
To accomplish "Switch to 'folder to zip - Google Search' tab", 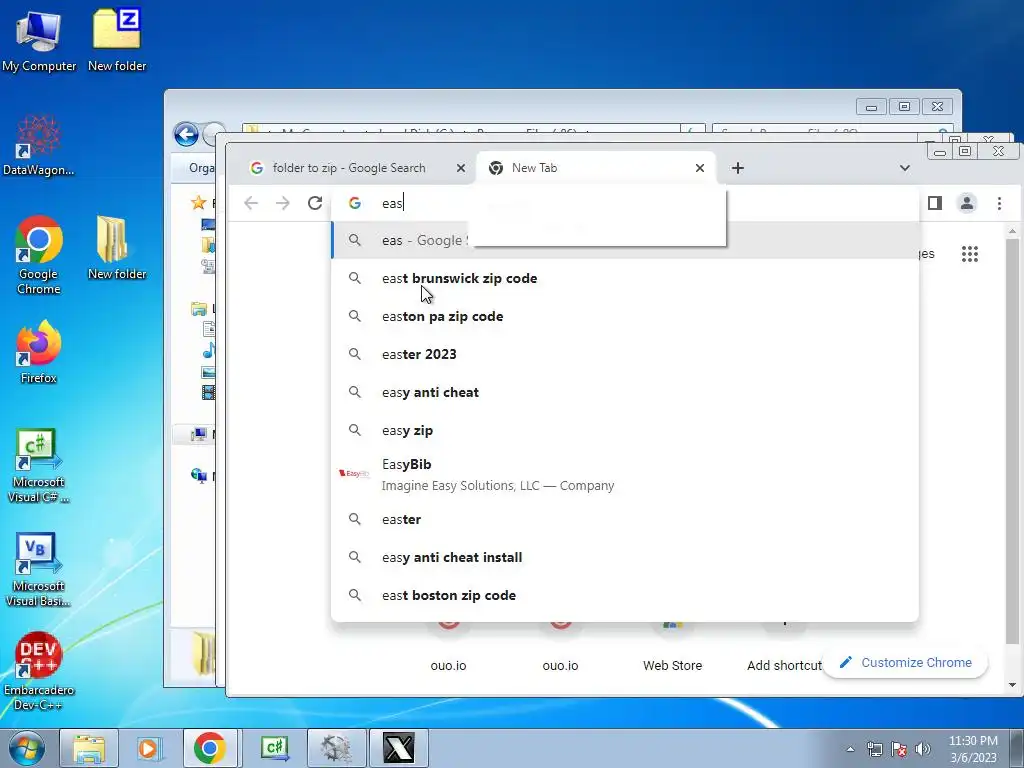I will click(357, 168).
